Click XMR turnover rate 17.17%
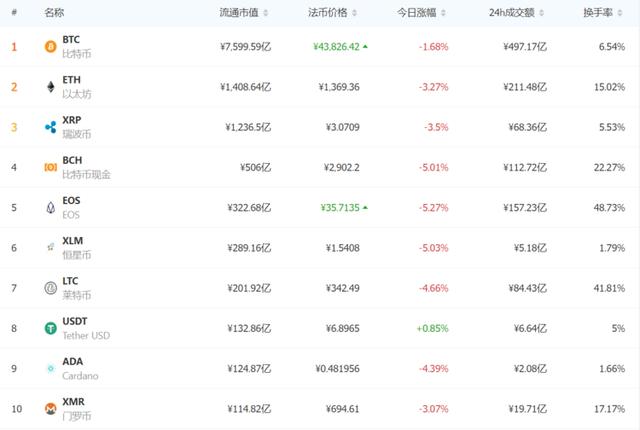Screen dimensions: 640x430 609,409
